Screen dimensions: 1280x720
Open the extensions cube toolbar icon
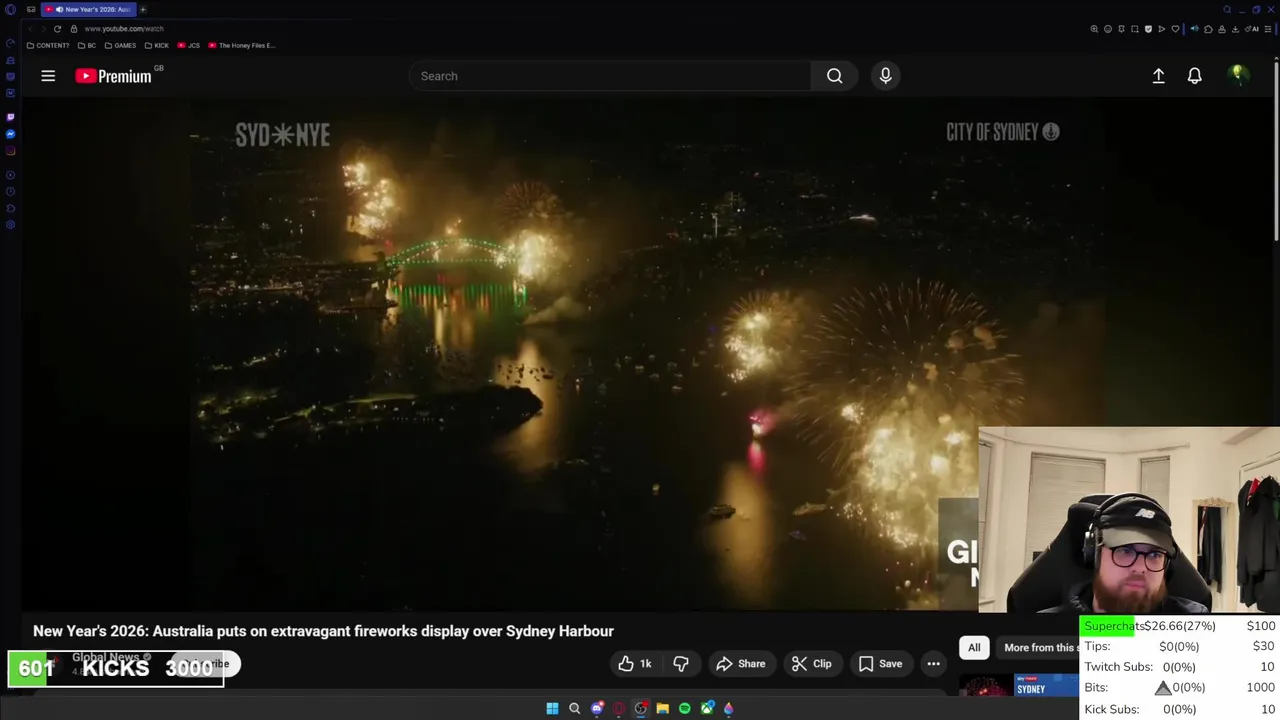coord(1208,29)
